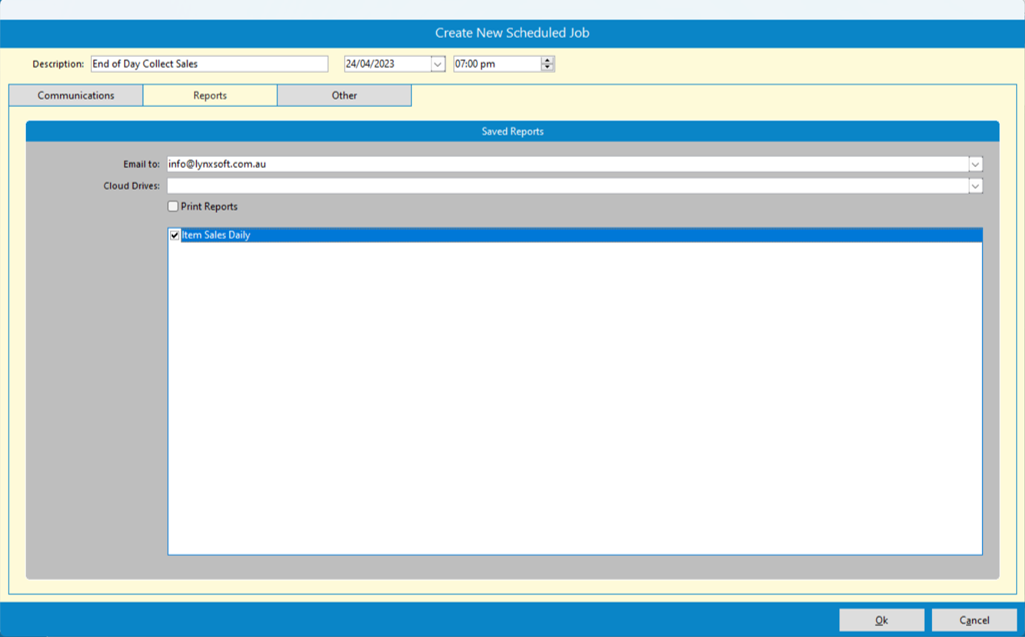
Task: Click the Saved Reports section header
Action: click(512, 131)
